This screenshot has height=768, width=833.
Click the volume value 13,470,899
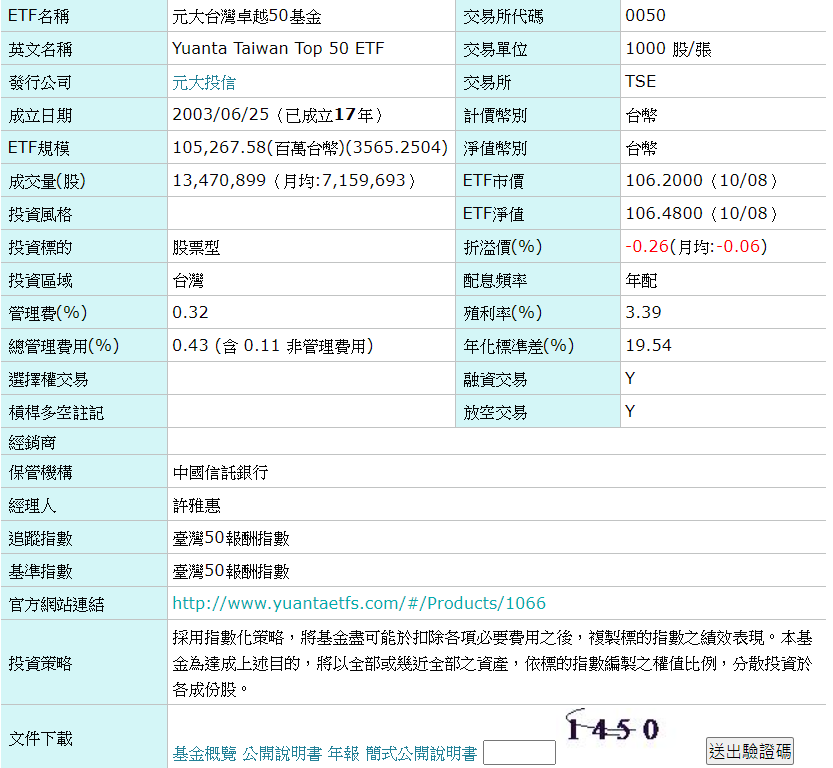(x=219, y=181)
